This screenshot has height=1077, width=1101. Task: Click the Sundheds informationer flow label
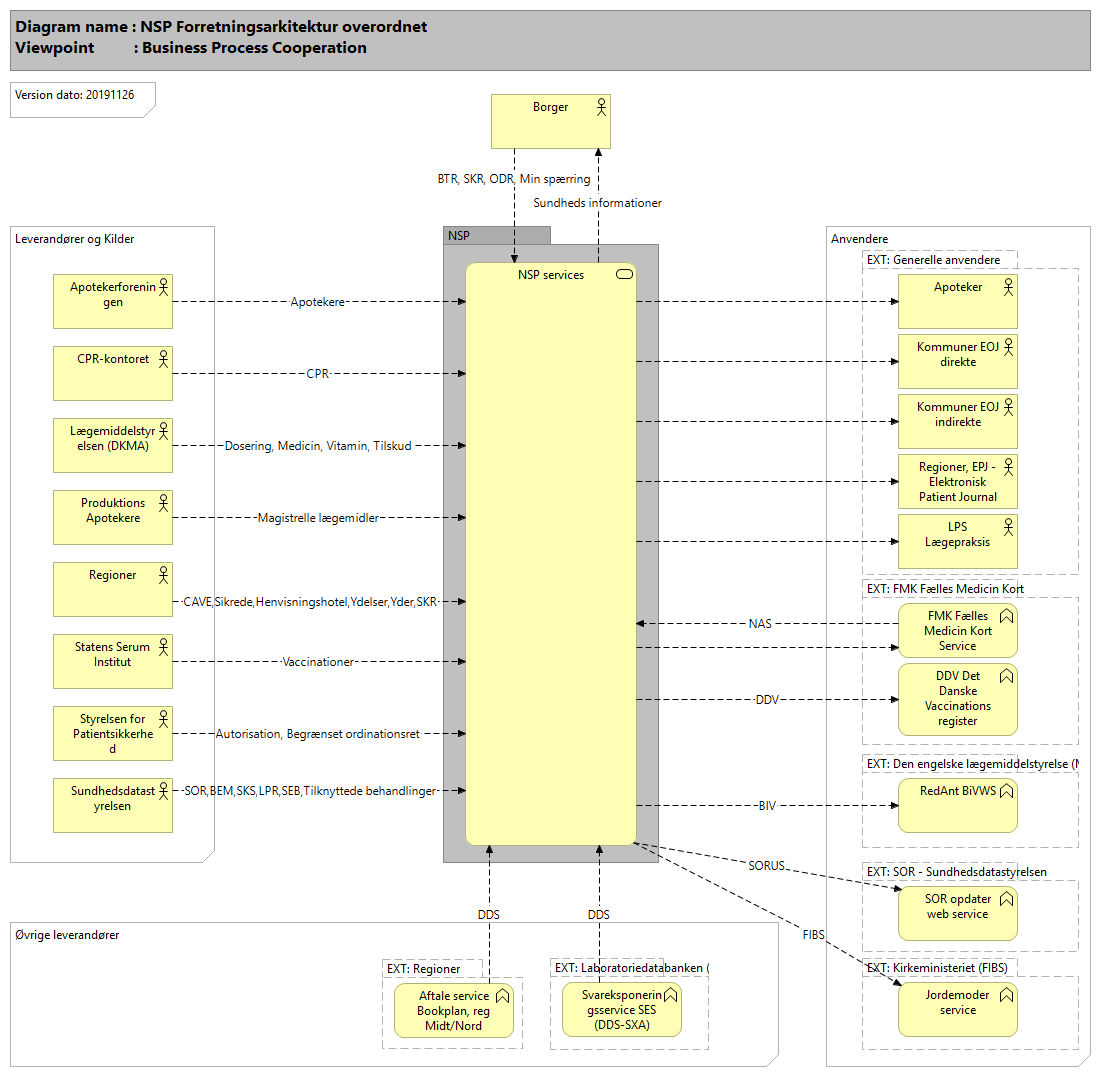597,203
